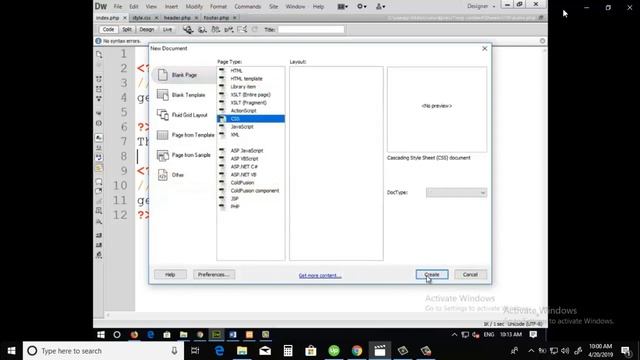640x360 pixels.
Task: Open the layout icon dropdown in menu bar
Action: tap(342, 7)
